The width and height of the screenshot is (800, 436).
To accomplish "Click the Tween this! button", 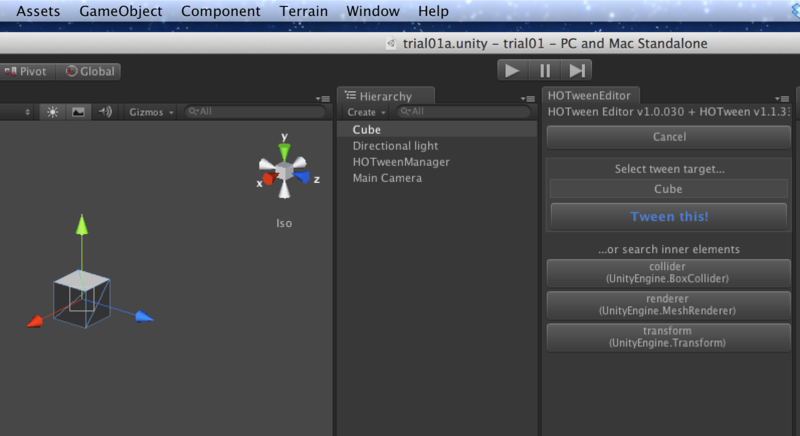I will [x=669, y=216].
